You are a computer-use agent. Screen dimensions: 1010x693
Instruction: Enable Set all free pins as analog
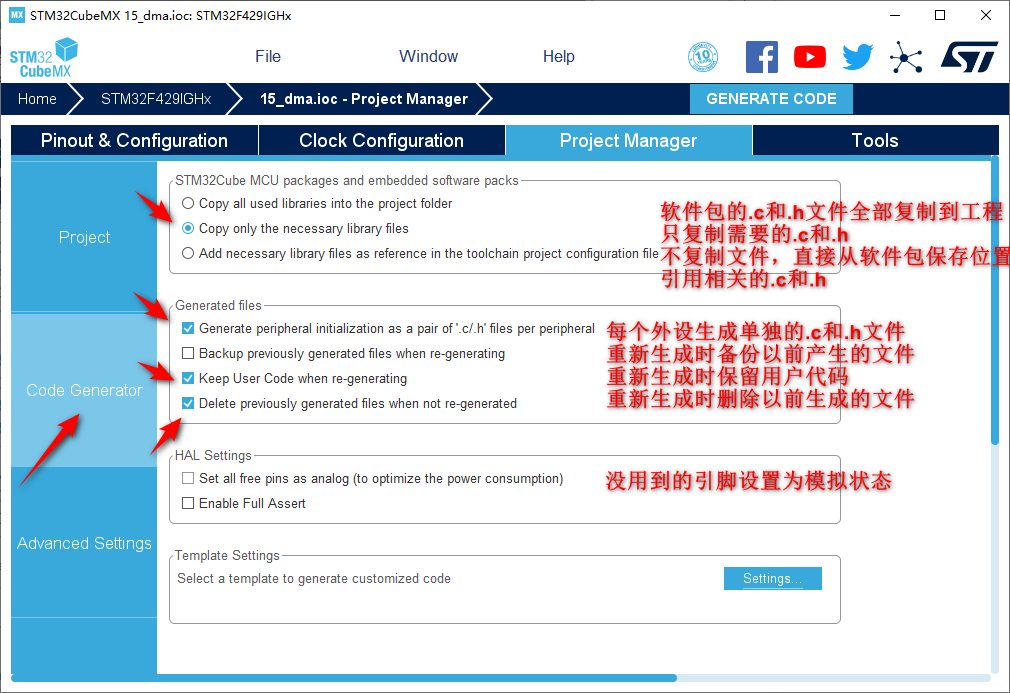click(188, 478)
